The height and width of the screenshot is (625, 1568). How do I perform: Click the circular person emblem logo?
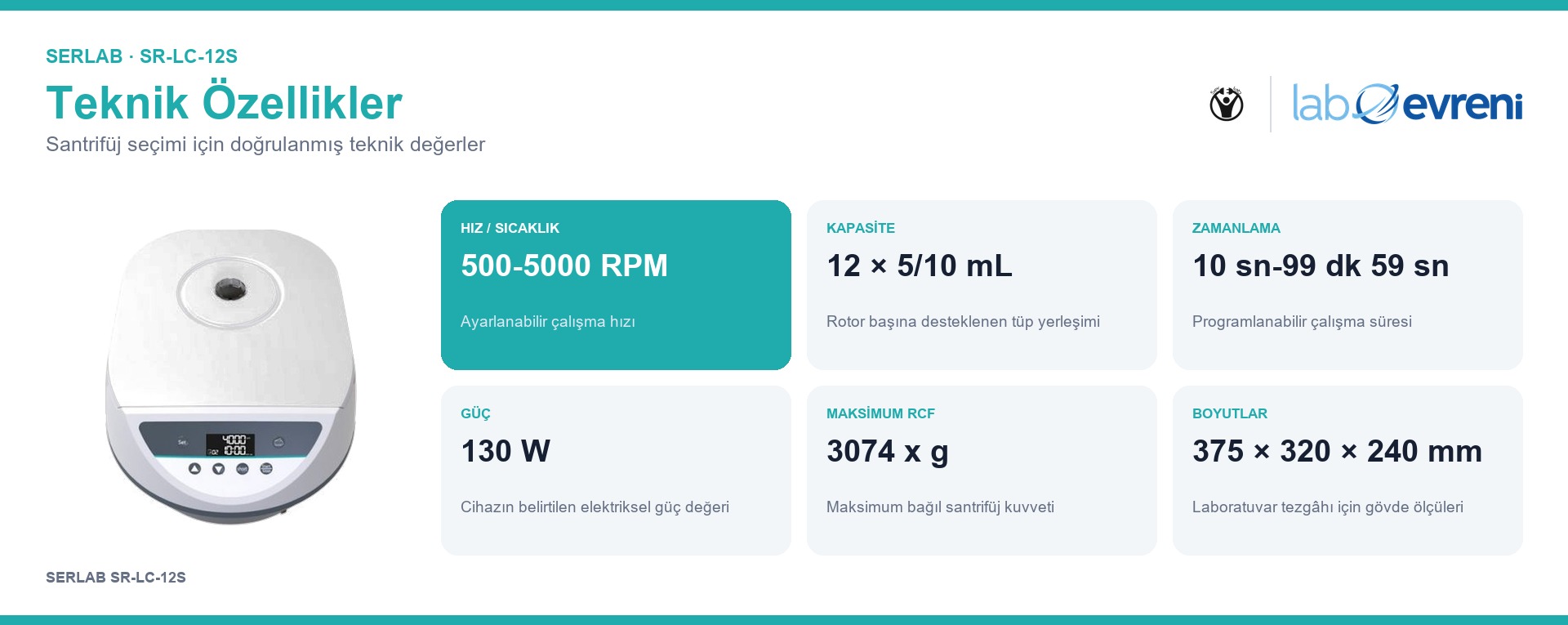(x=1226, y=104)
